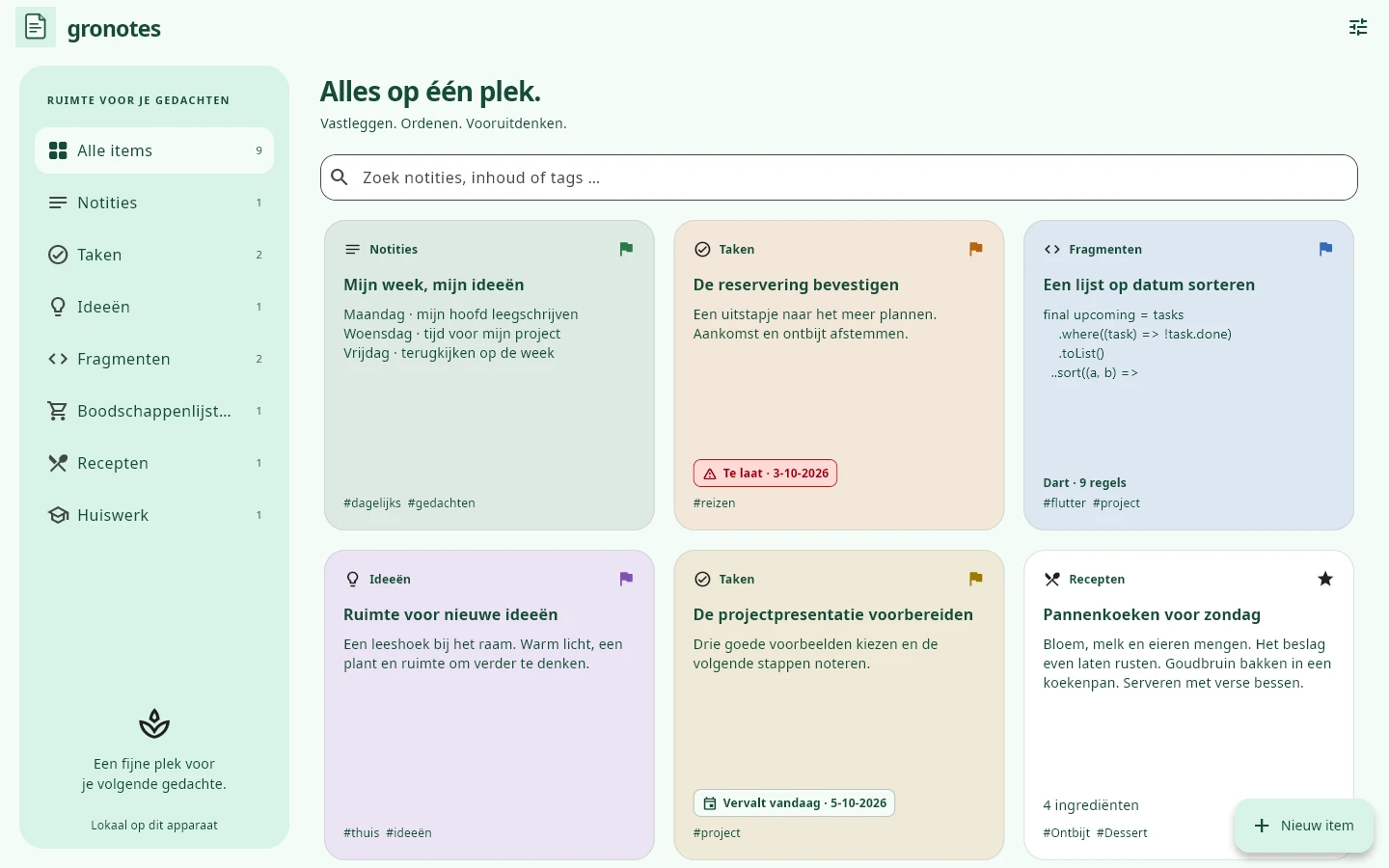Open the Mijn week, mijn ideeën note
This screenshot has height=868, width=1389.
(x=489, y=375)
